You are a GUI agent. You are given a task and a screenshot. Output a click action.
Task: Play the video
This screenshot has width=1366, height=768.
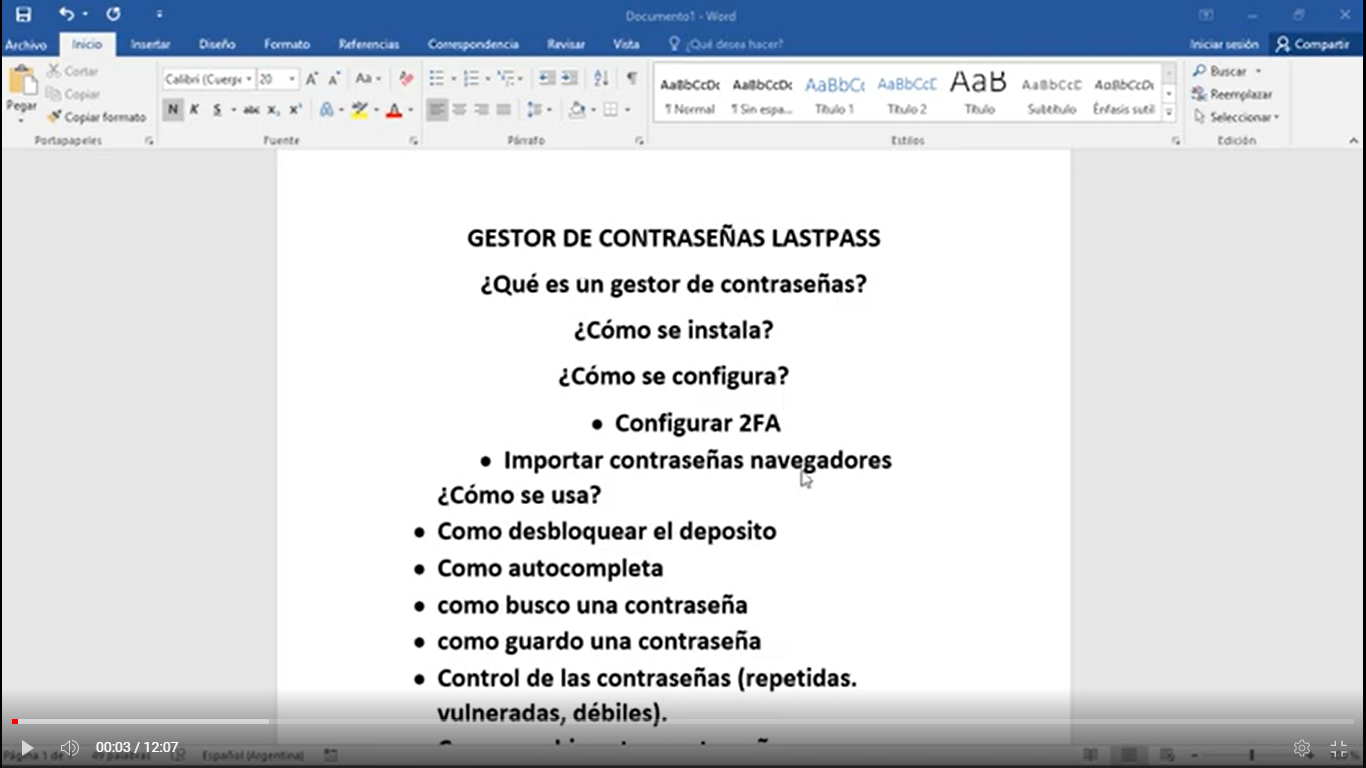[x=27, y=748]
